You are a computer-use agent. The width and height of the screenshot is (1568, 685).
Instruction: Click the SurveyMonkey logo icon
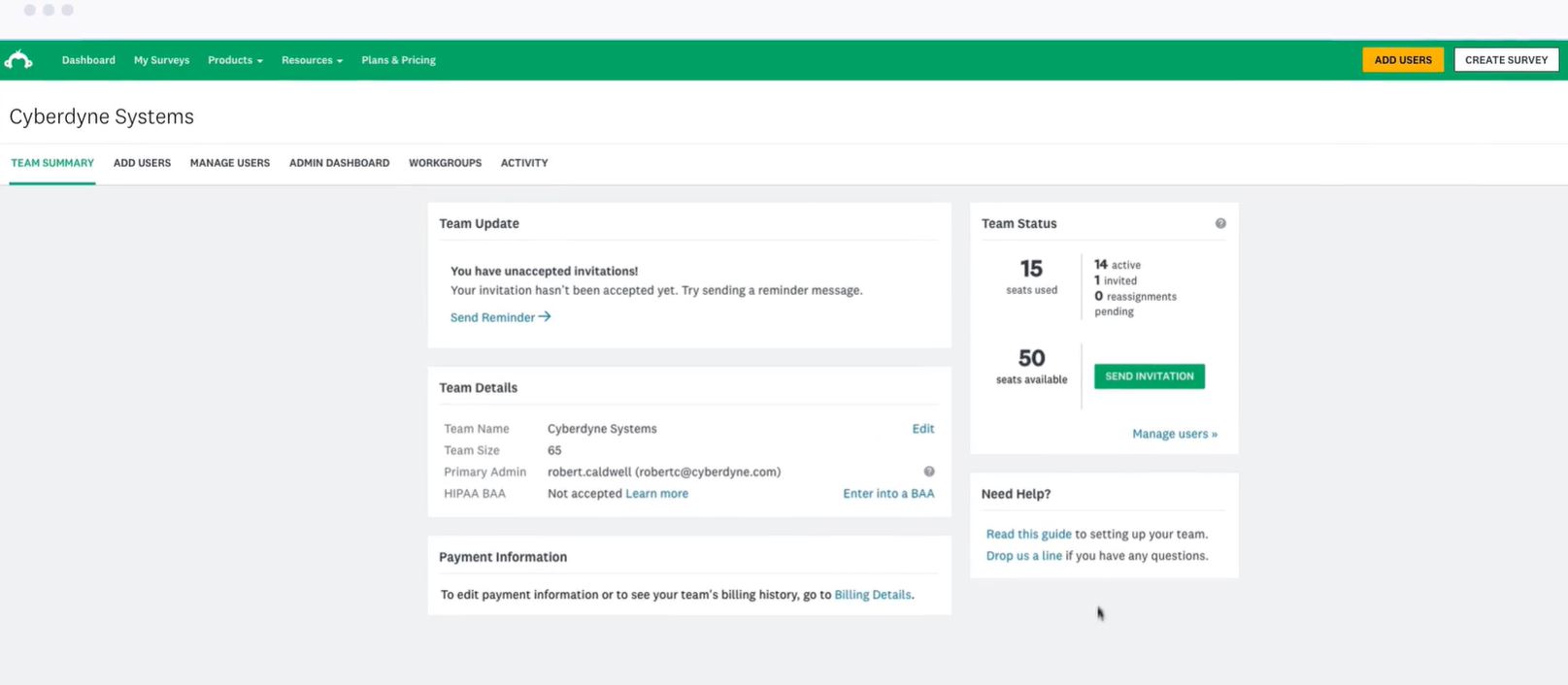[18, 60]
